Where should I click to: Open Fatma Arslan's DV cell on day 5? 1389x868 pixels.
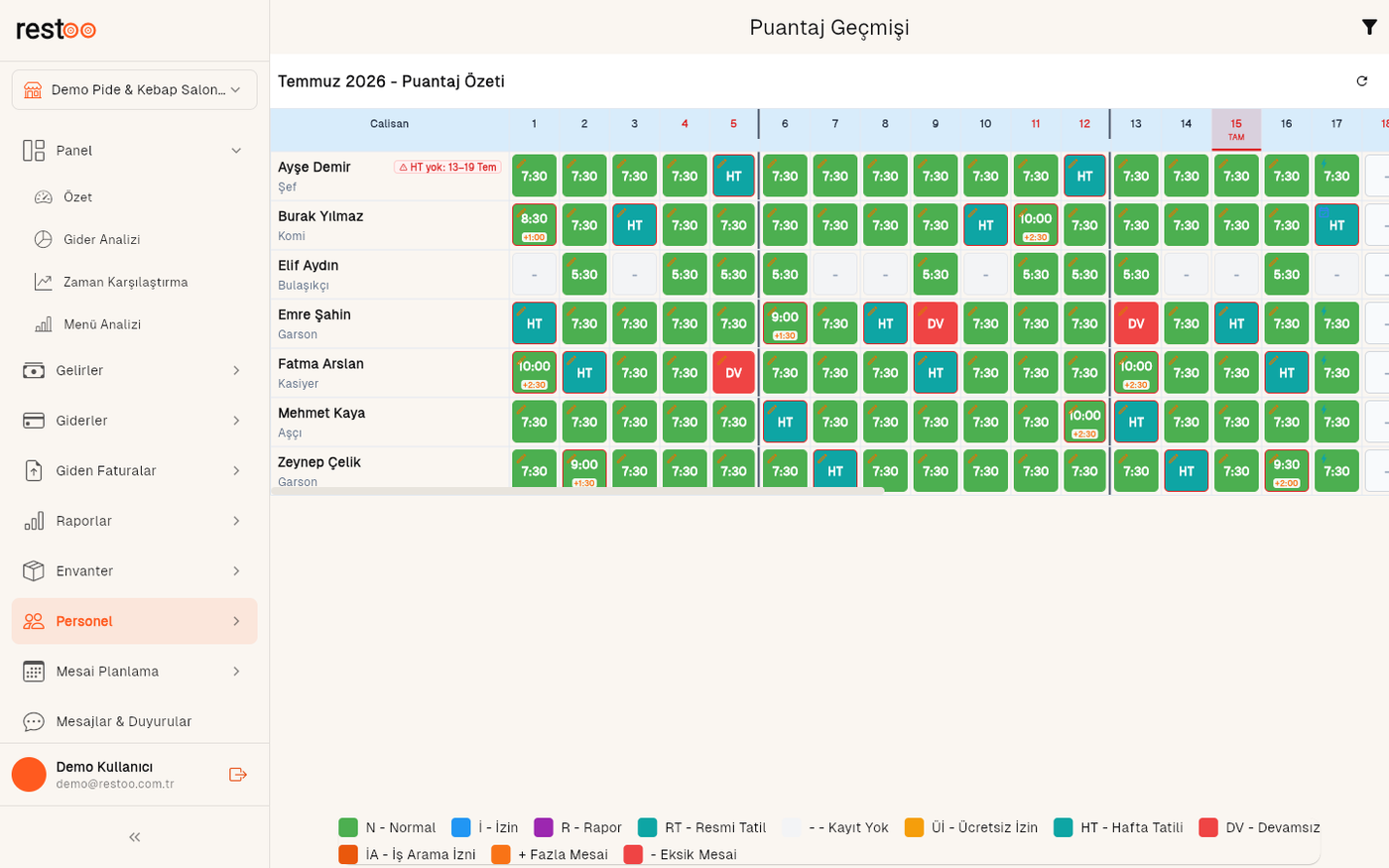tap(733, 373)
